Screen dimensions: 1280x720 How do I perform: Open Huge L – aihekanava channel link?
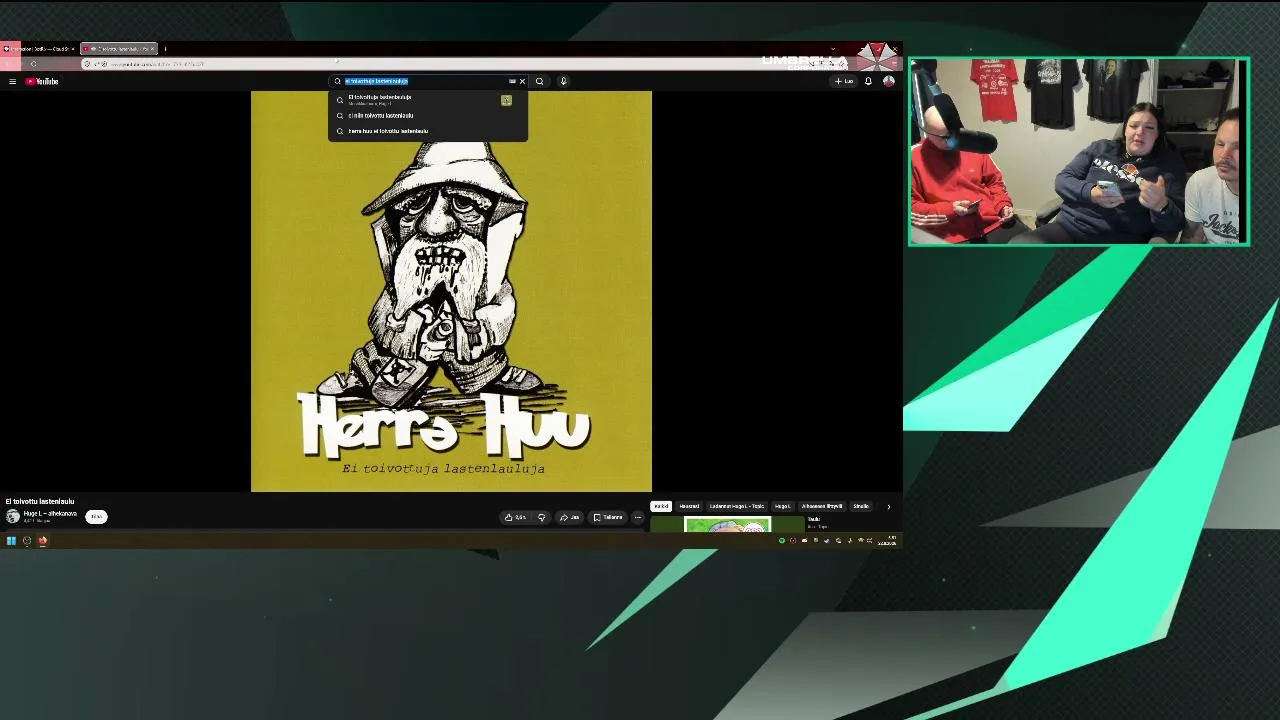coord(50,514)
